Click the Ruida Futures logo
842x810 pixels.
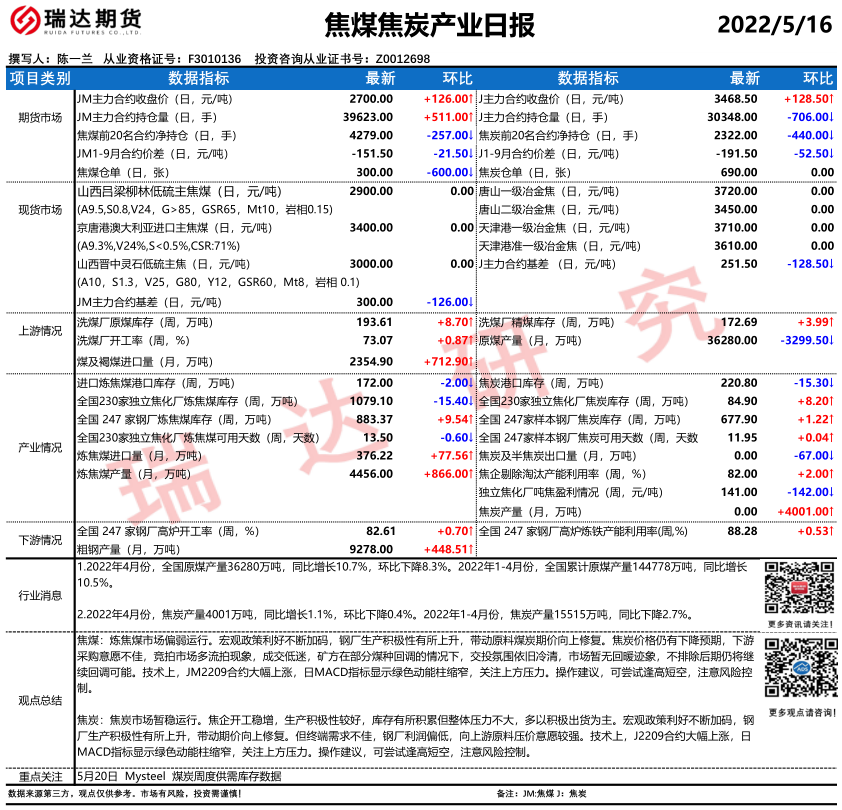coord(74,24)
